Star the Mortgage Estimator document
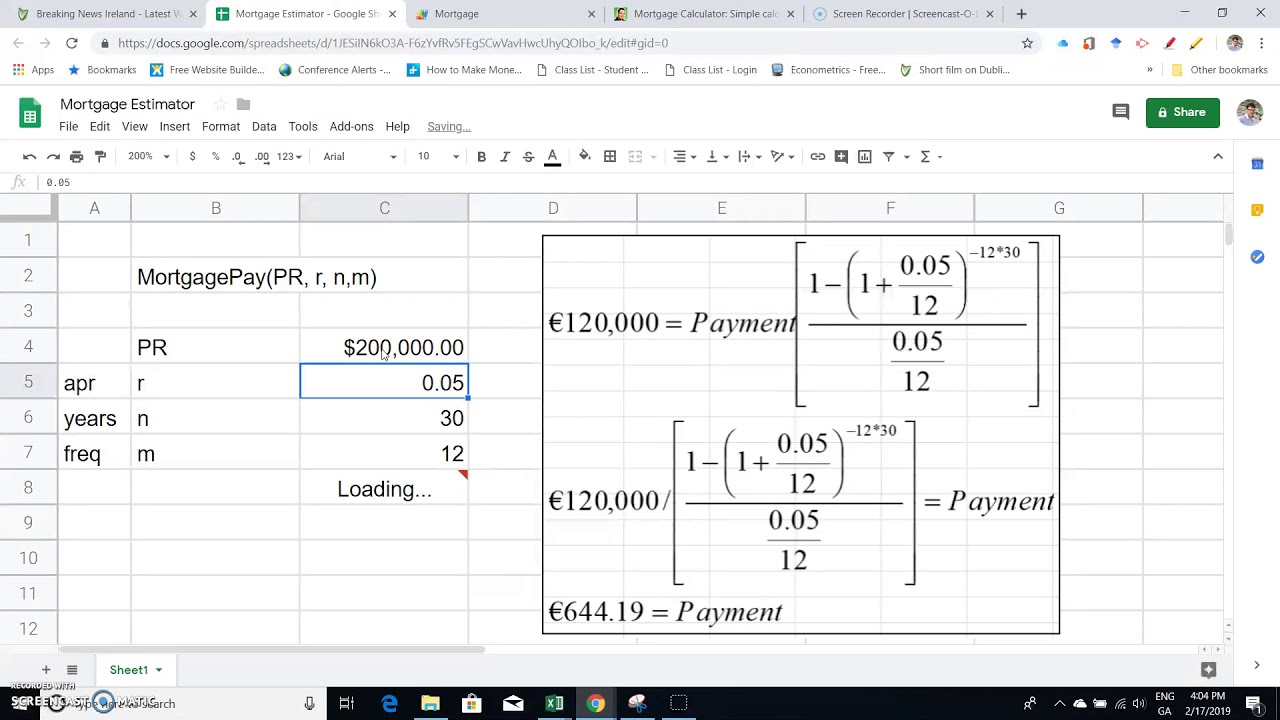Screen dimensions: 1280x720 click(x=219, y=104)
